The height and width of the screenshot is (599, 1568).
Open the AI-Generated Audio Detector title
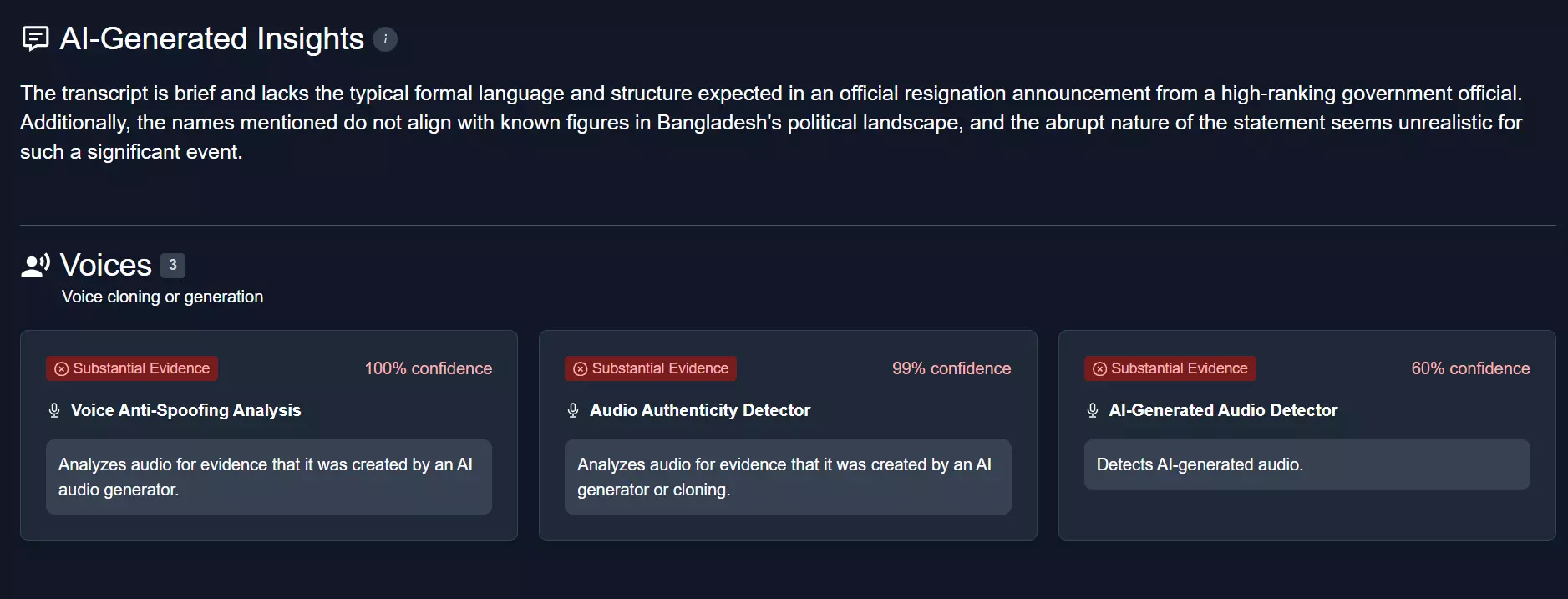(1223, 410)
